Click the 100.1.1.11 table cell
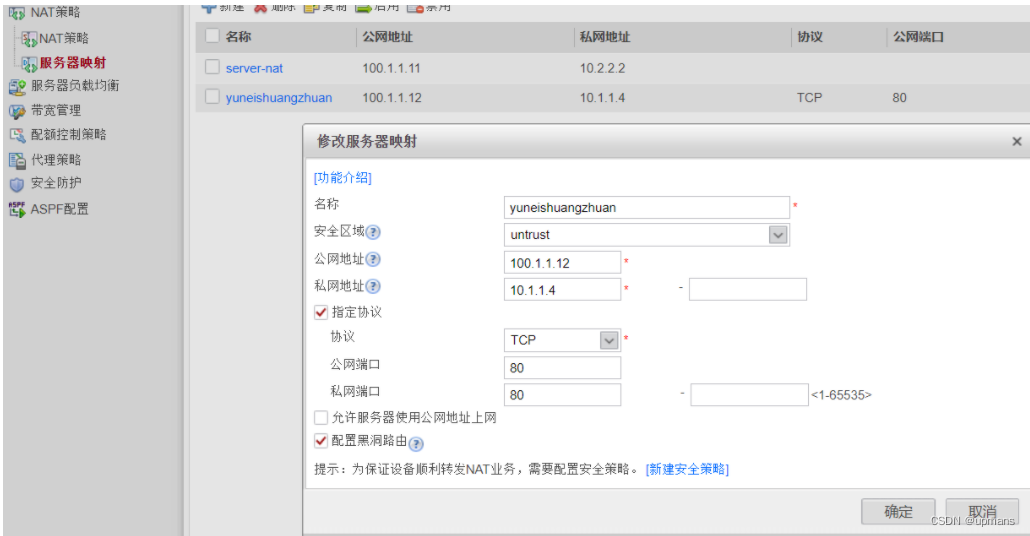Image resolution: width=1030 pixels, height=536 pixels. click(392, 68)
